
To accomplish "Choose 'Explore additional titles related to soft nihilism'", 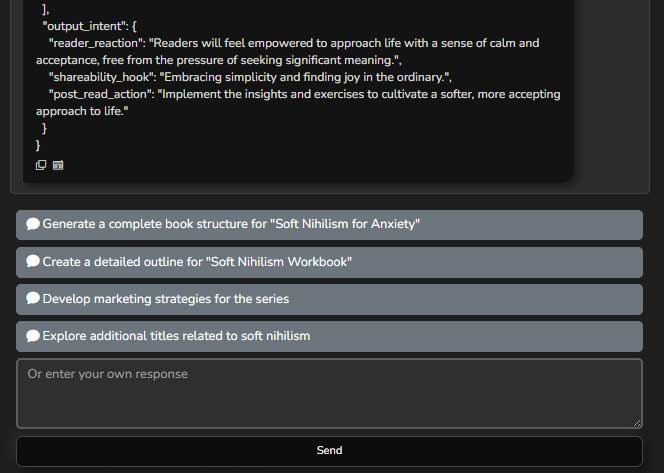I will point(176,336).
